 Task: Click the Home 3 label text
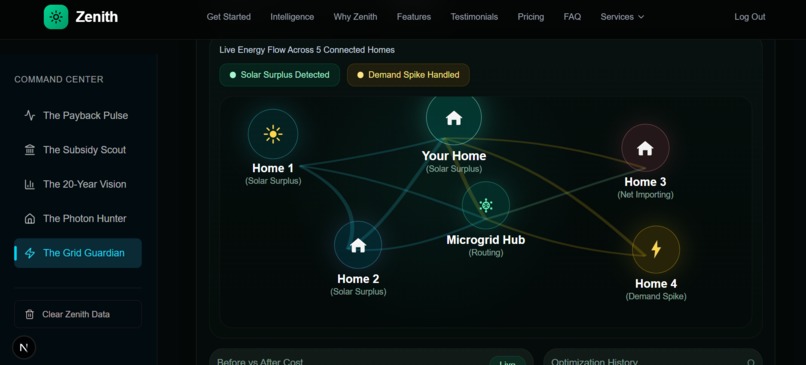[x=645, y=182]
